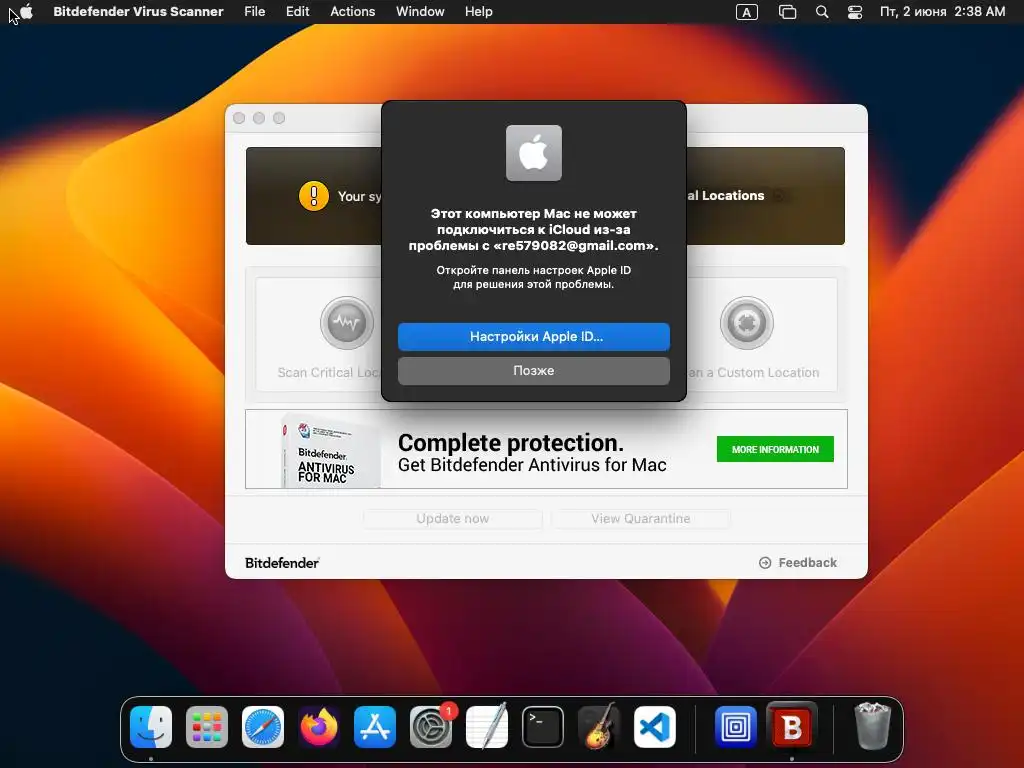Click the date and time in menu bar
Image resolution: width=1024 pixels, height=768 pixels.
point(942,12)
